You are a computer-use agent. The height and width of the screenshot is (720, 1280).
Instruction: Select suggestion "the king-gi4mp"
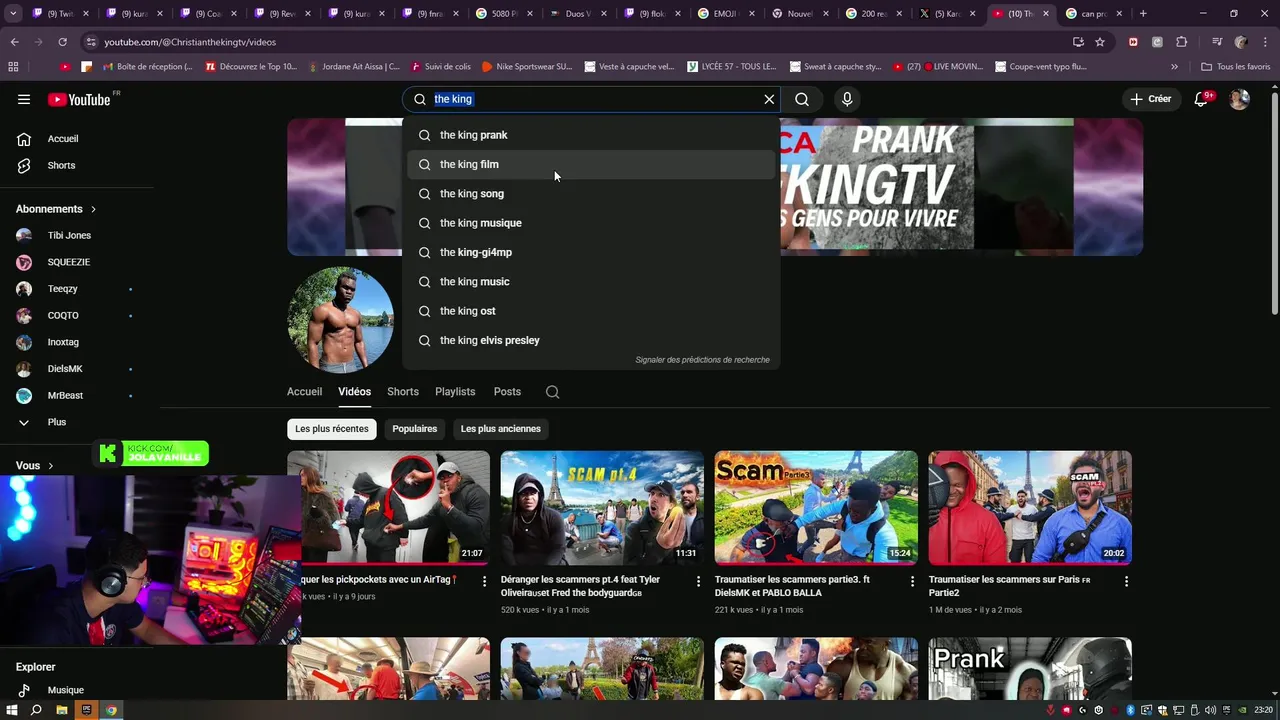(591, 252)
